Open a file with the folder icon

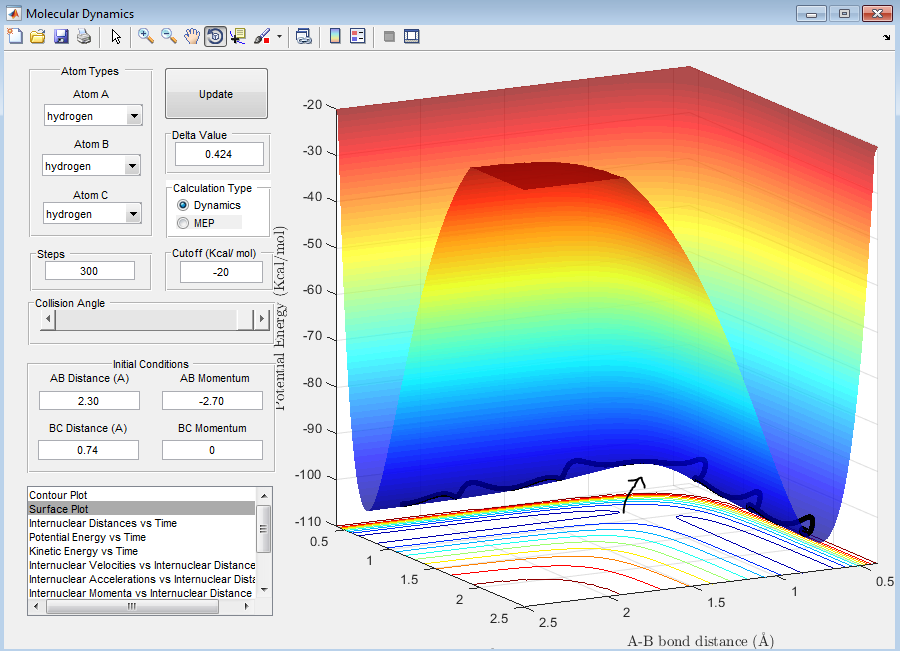(x=37, y=37)
